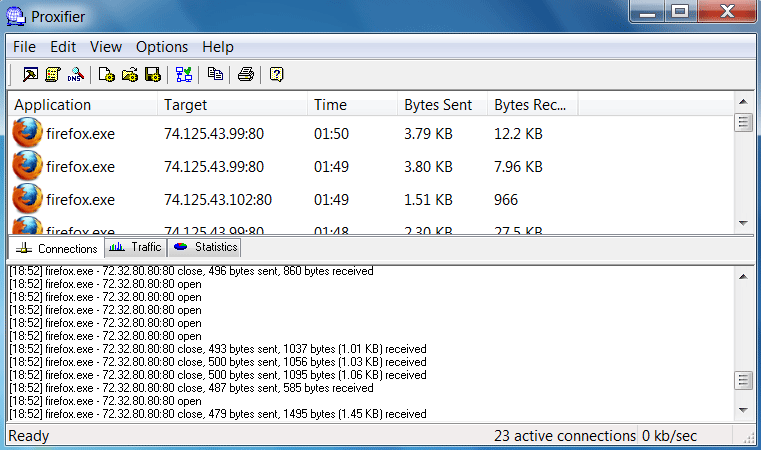Switch to the Statistics tab
Viewport: 761px width, 450px height.
pyautogui.click(x=205, y=247)
